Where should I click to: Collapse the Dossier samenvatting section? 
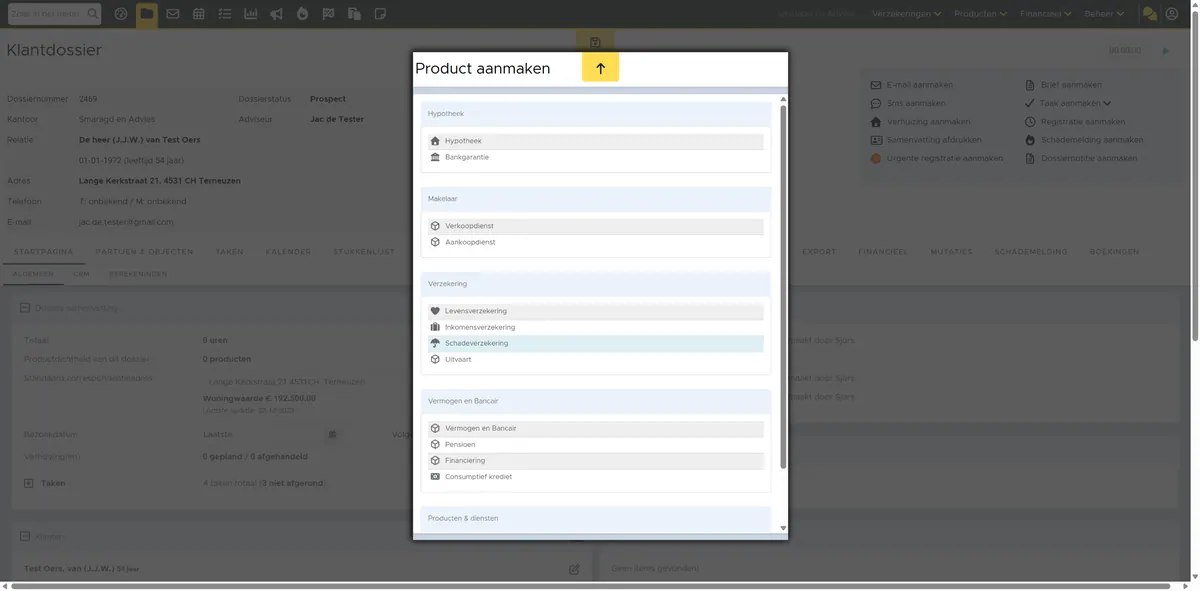pyautogui.click(x=25, y=308)
